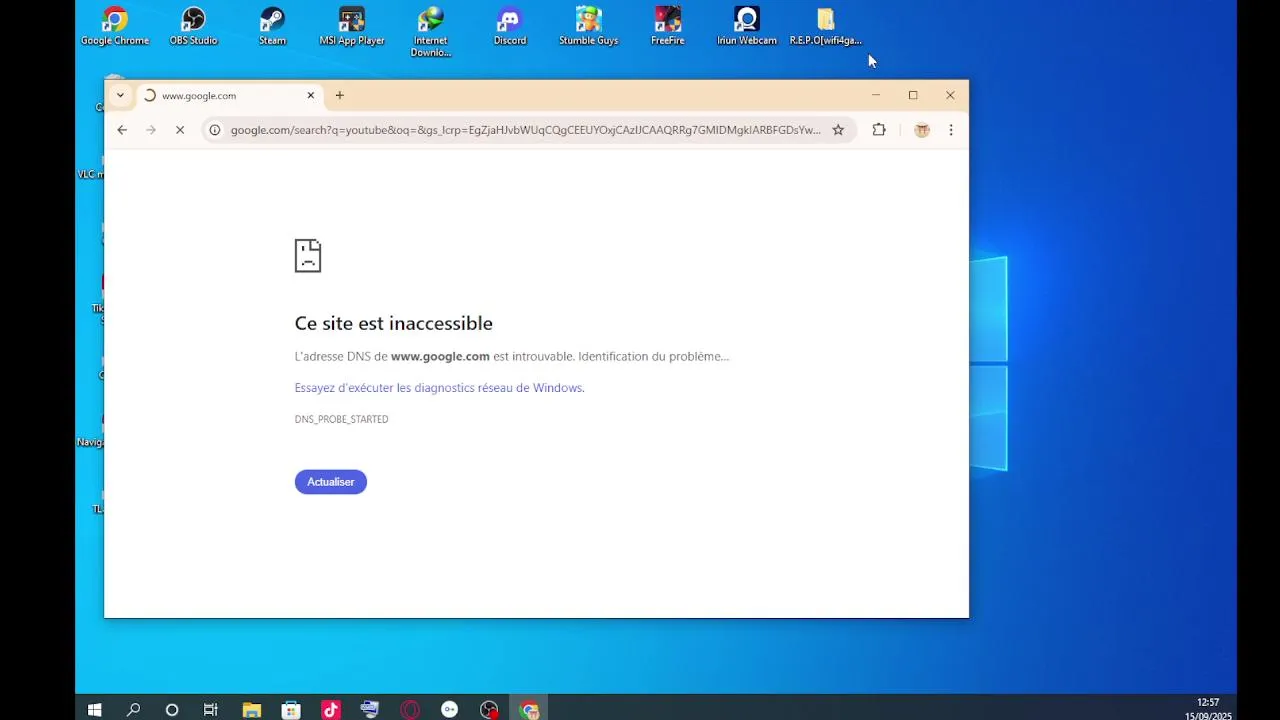Select the www.google.com tab
The image size is (1280, 720).
228,96
